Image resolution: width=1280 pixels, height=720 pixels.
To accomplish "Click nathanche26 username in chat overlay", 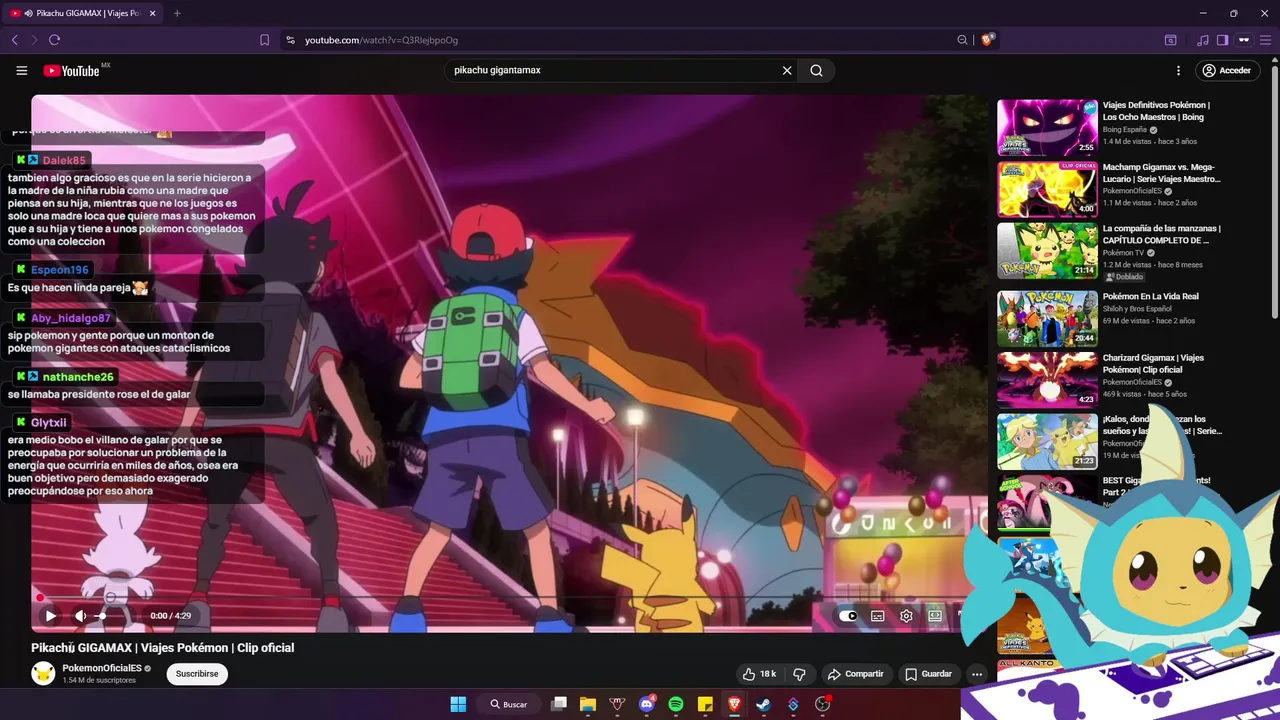I will pos(78,377).
